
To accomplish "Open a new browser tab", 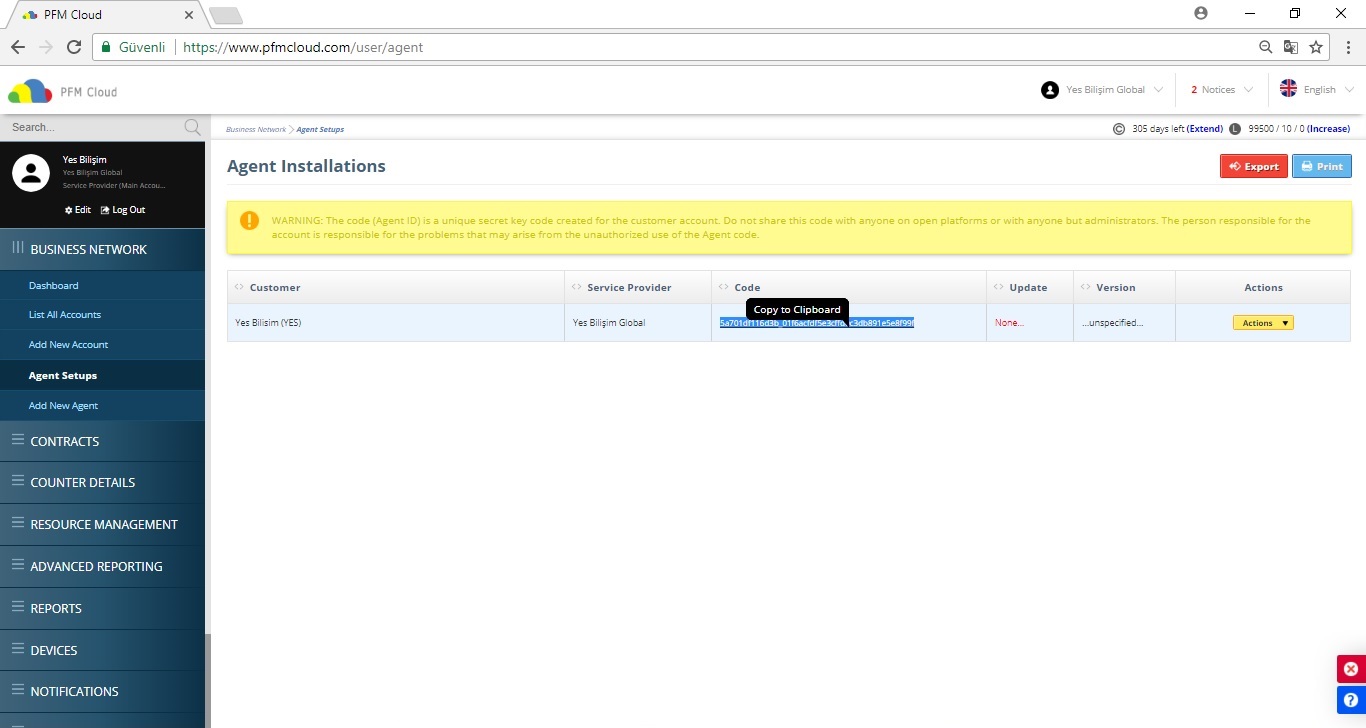I will click(225, 15).
